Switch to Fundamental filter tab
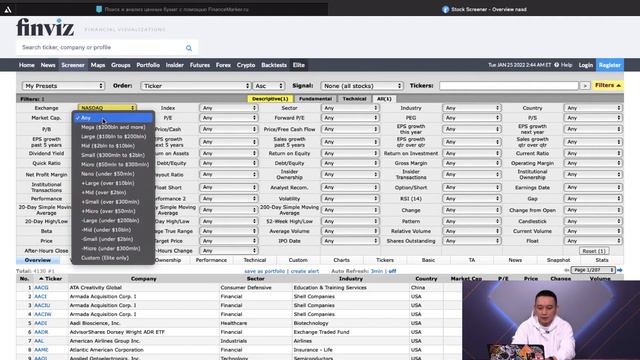The image size is (640, 360). tap(315, 99)
